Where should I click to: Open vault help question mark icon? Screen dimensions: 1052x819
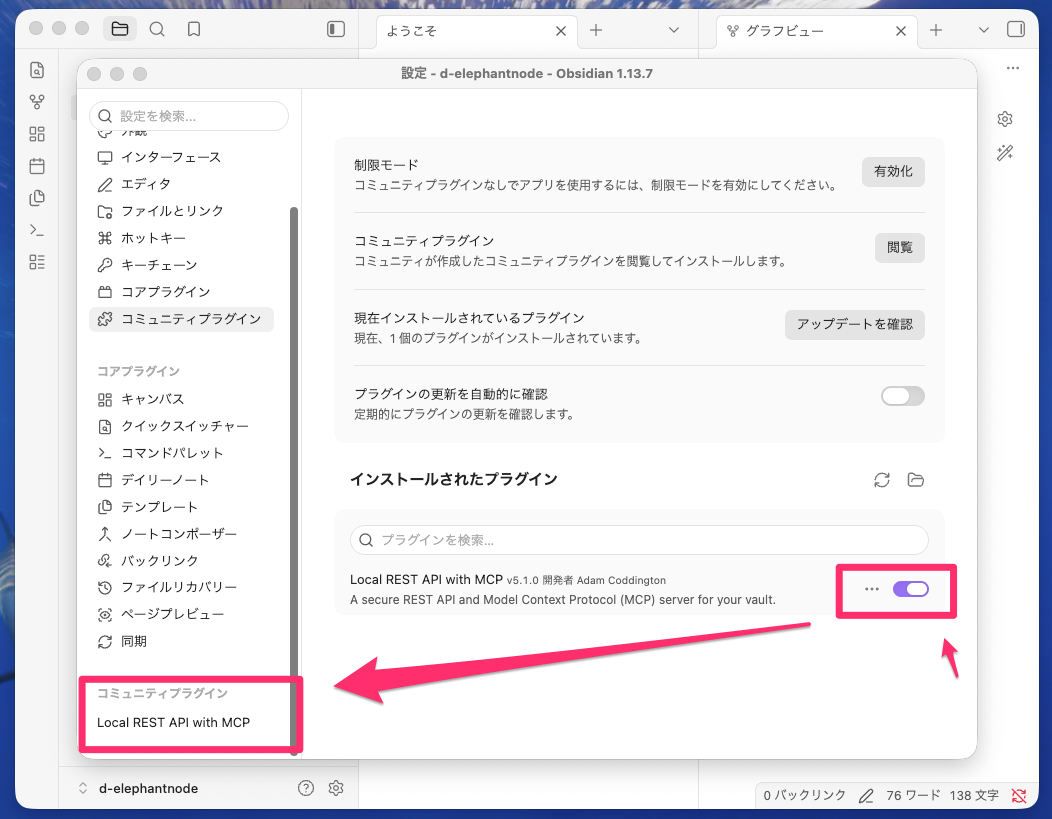[306, 788]
